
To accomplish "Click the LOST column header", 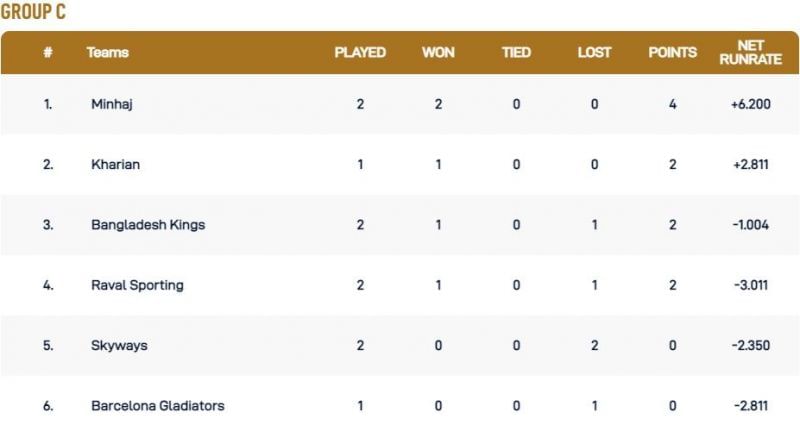I will point(594,52).
